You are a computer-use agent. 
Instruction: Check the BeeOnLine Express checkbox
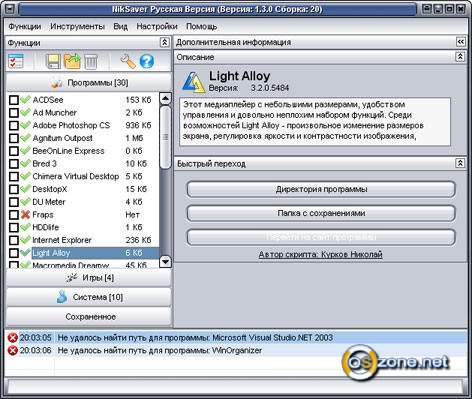pos(14,151)
